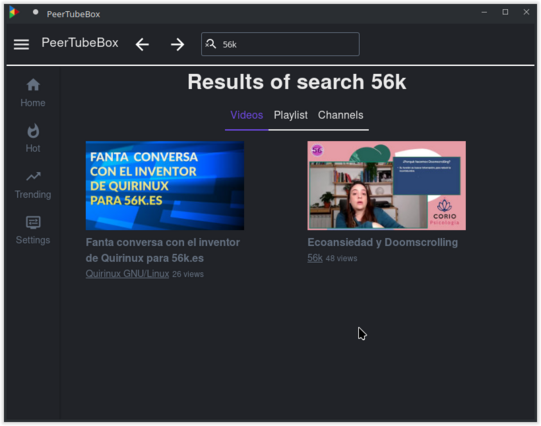
Task: Minimize the PeerTubeBox window
Action: [x=484, y=12]
